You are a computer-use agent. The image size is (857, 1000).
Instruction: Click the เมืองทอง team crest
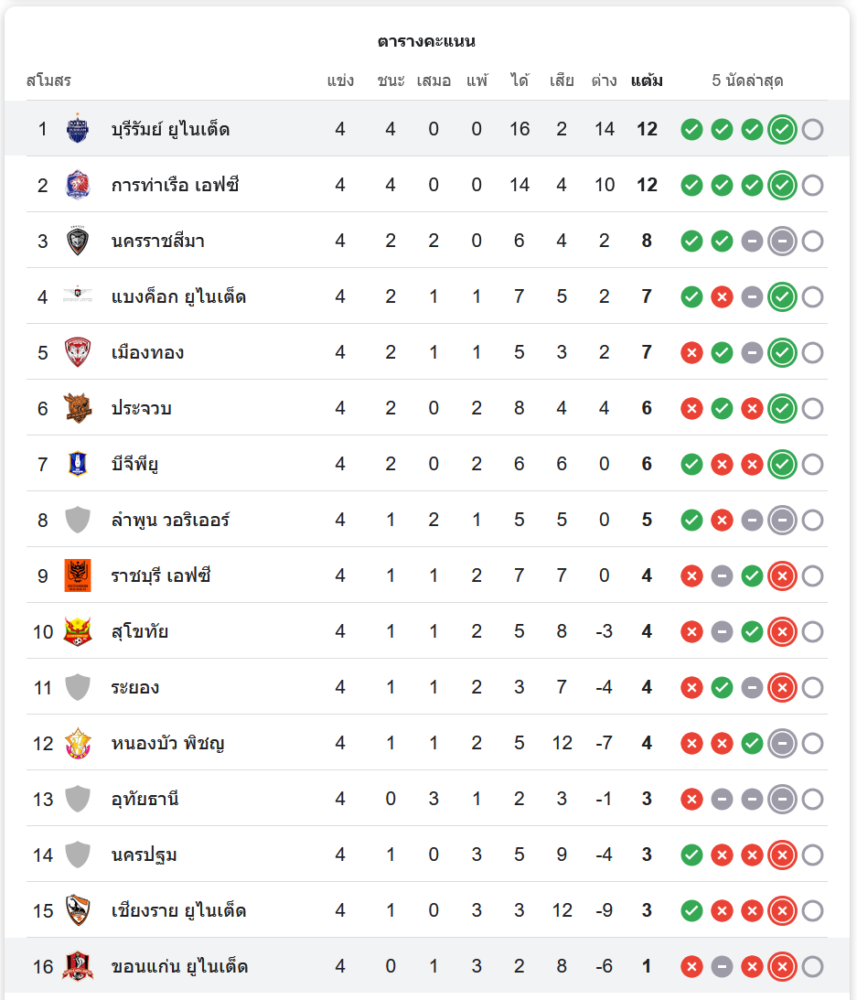pos(77,352)
